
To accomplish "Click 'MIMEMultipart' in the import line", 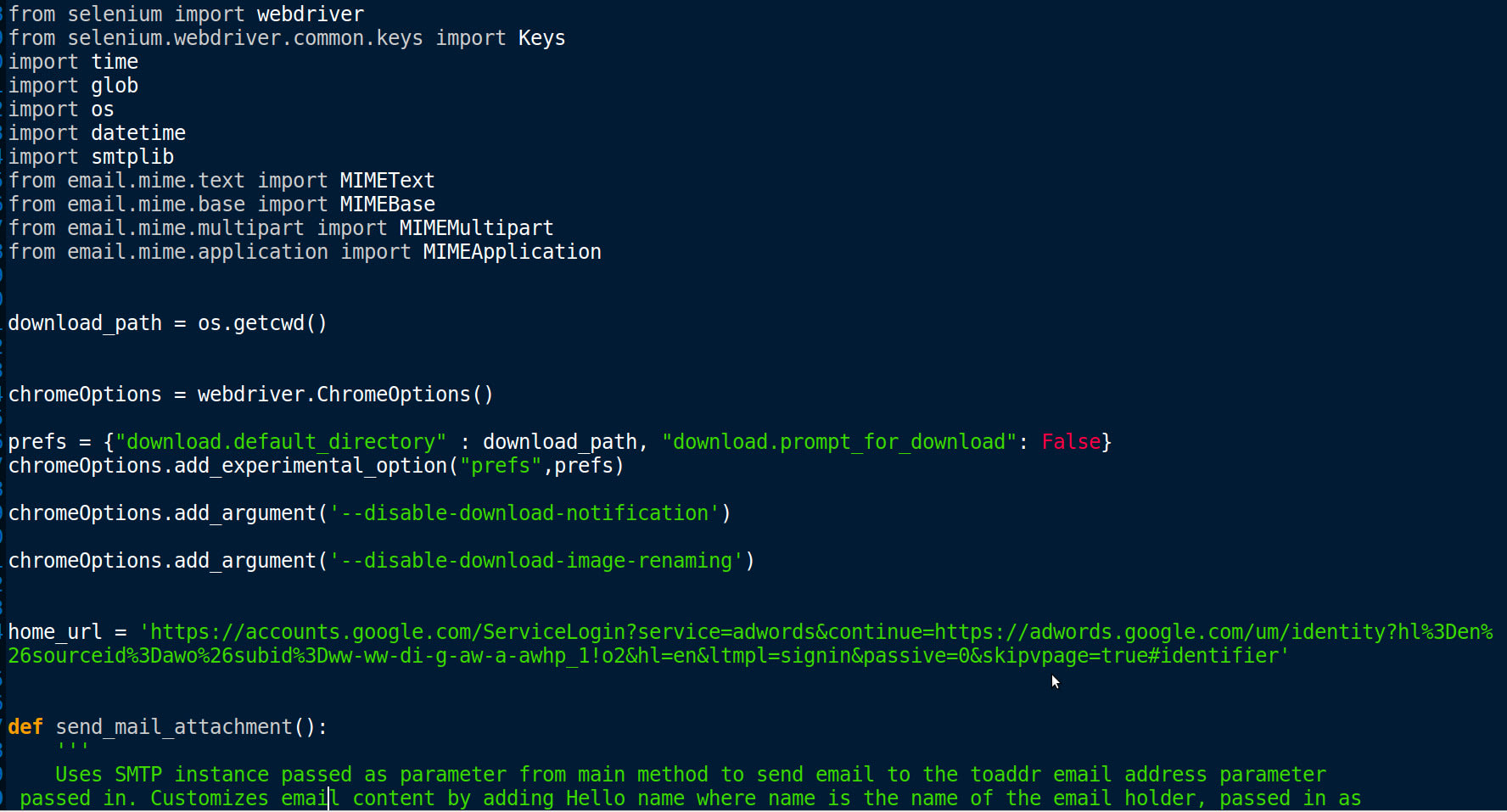I will [x=476, y=228].
